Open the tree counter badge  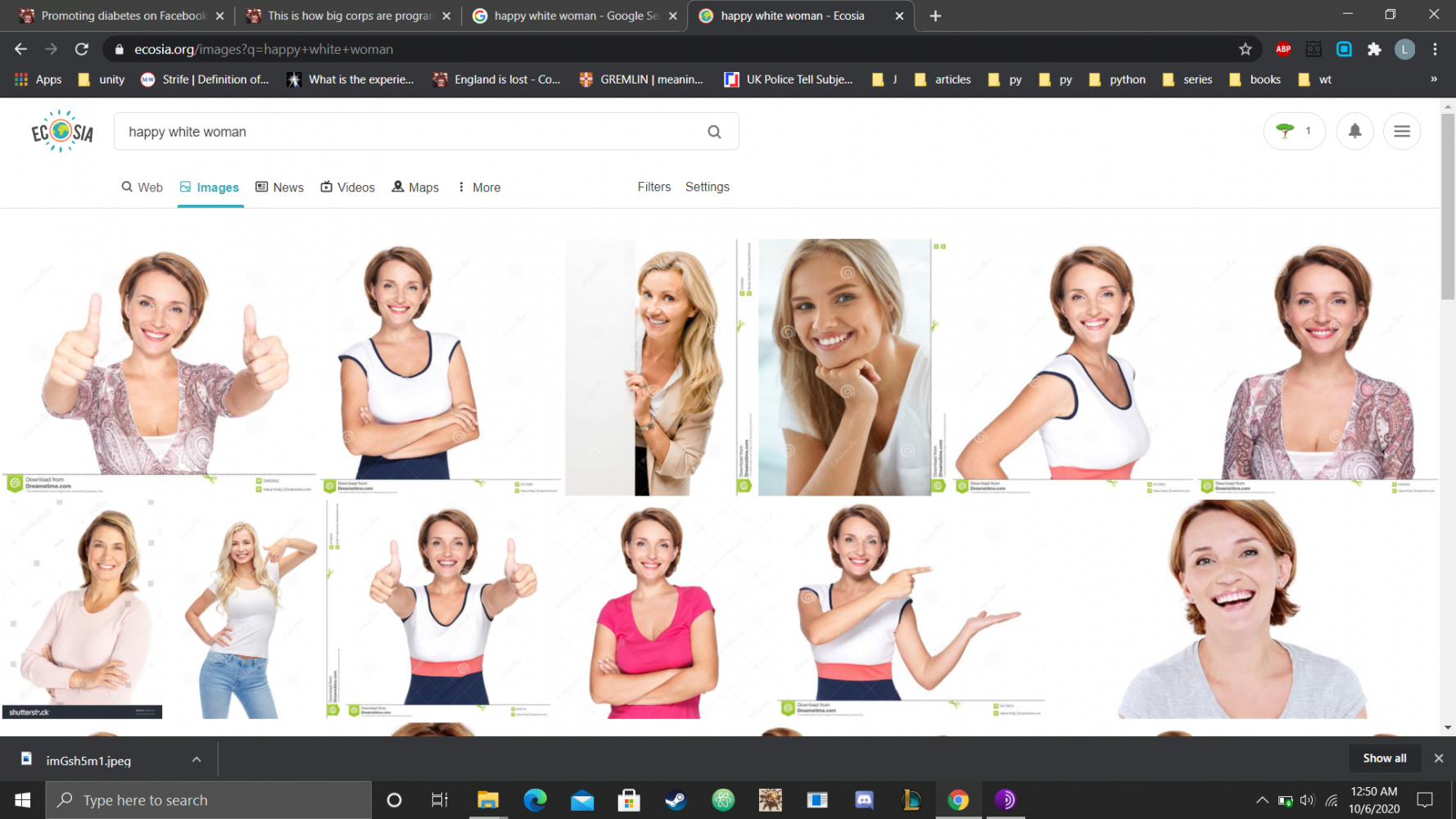1294,131
